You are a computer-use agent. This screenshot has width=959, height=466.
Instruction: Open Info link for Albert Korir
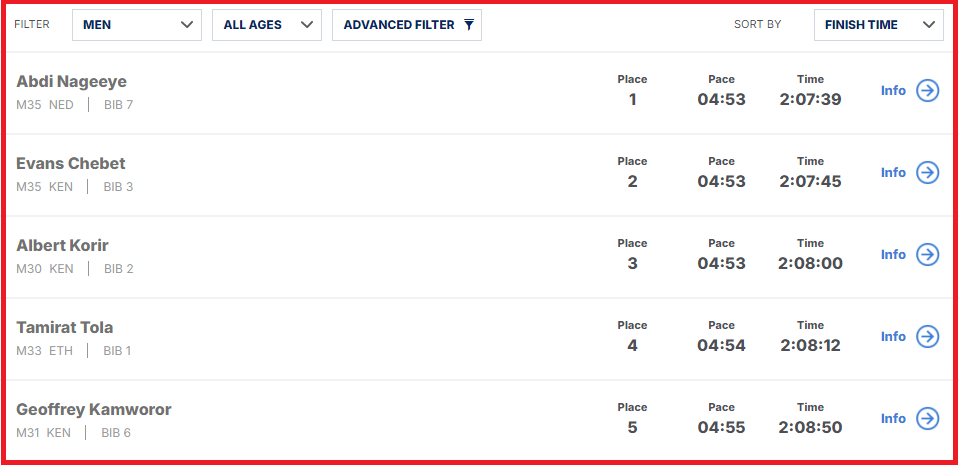point(893,254)
